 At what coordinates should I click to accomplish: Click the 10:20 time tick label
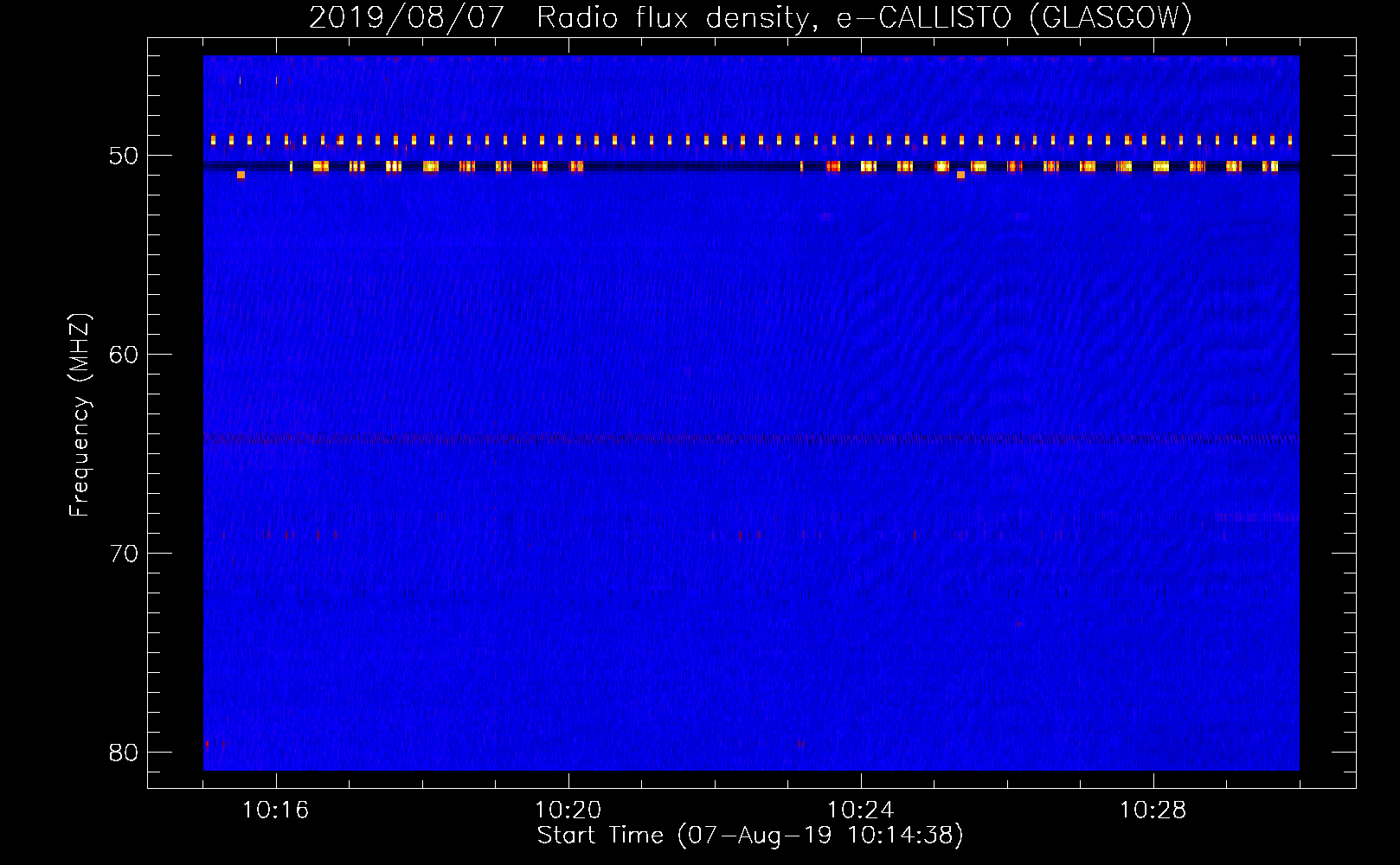568,811
